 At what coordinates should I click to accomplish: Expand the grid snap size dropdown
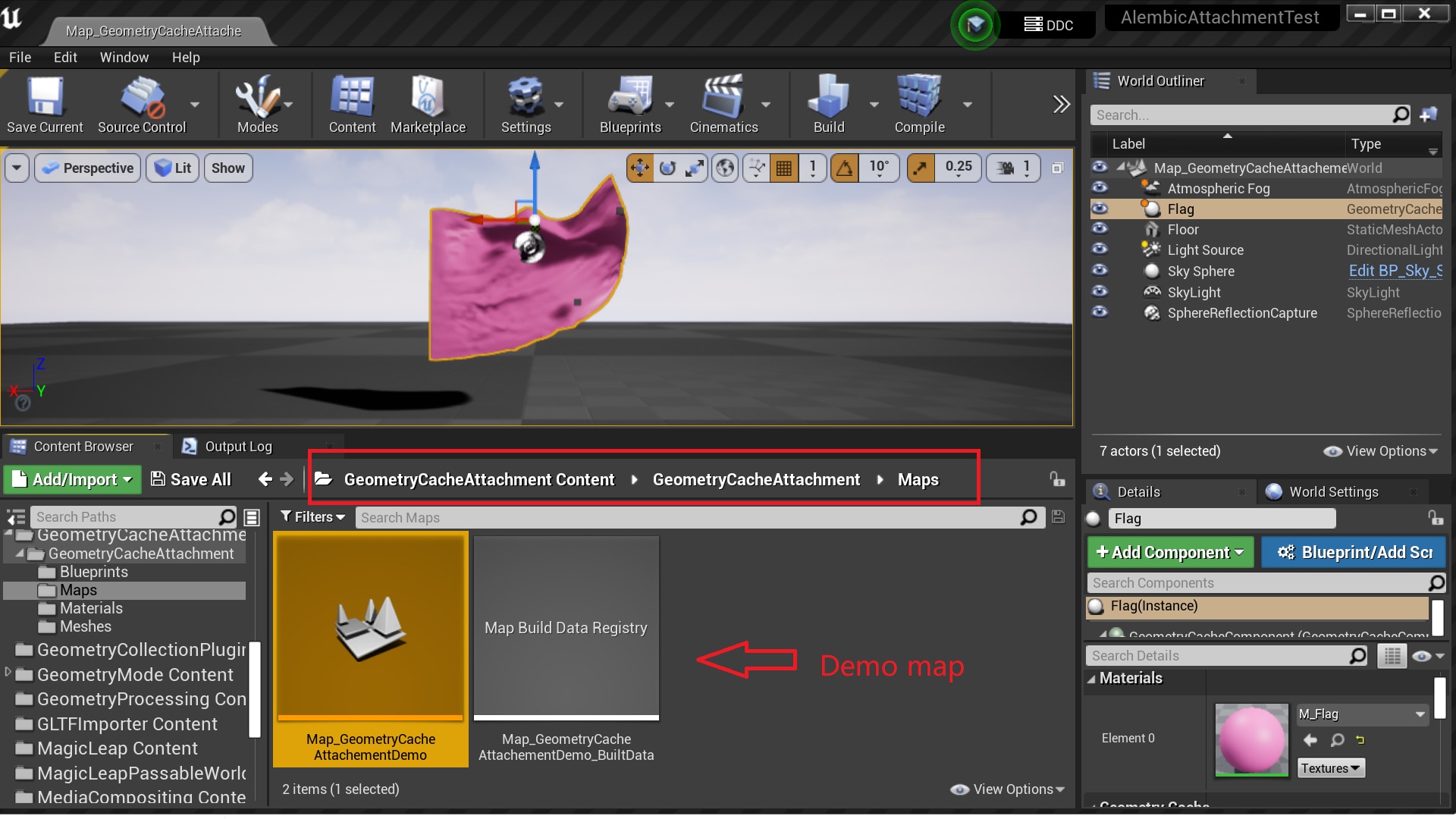pyautogui.click(x=813, y=168)
